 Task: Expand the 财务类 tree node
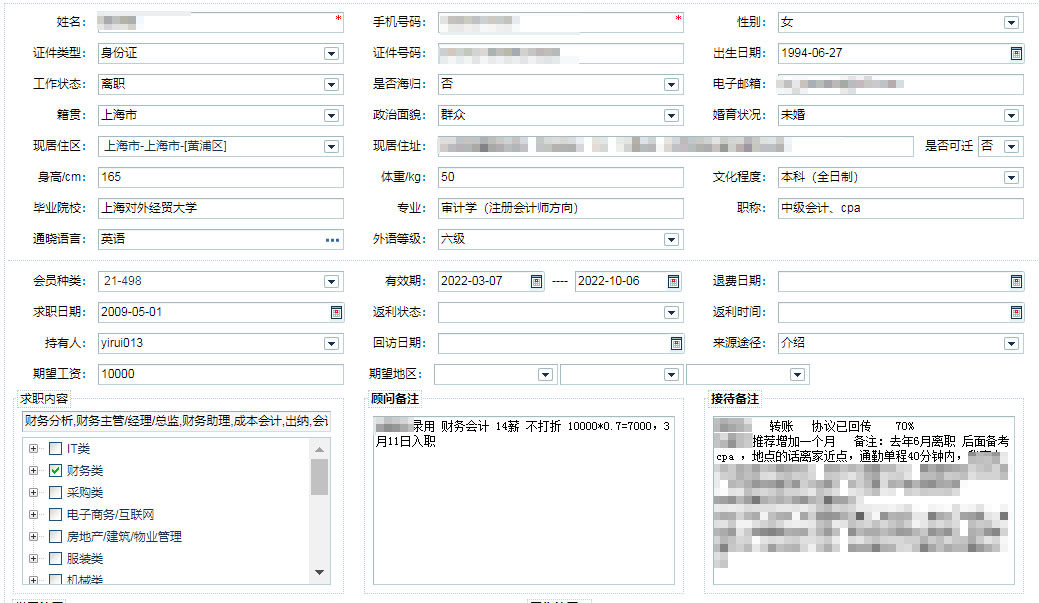[33, 470]
